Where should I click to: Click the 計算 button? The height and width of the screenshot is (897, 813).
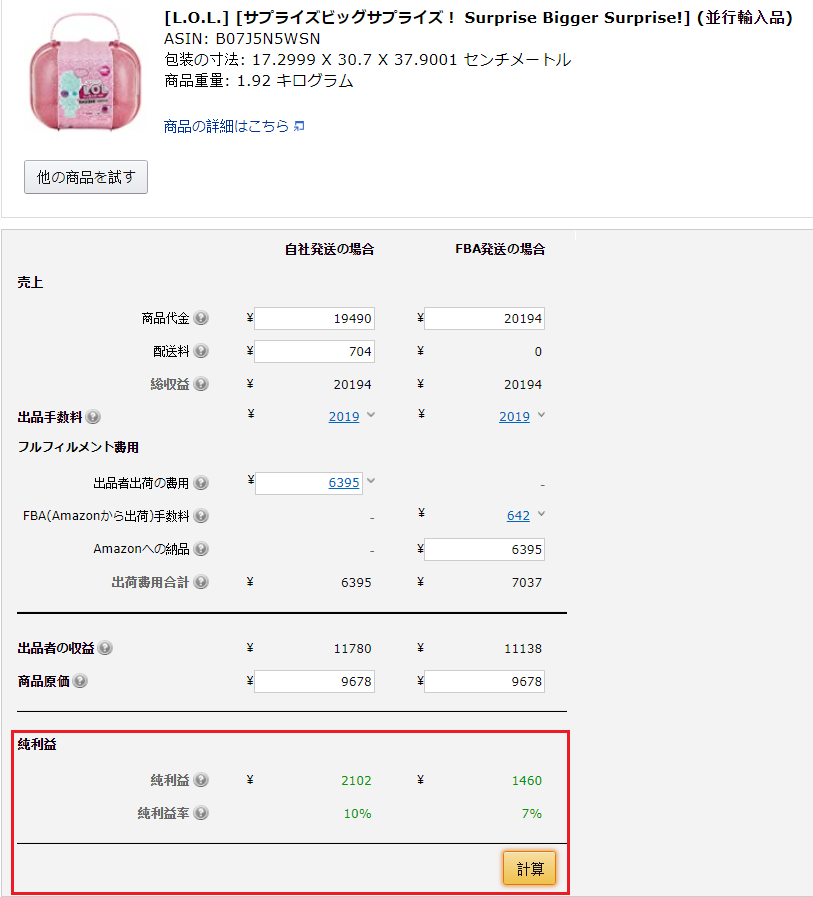[x=530, y=868]
